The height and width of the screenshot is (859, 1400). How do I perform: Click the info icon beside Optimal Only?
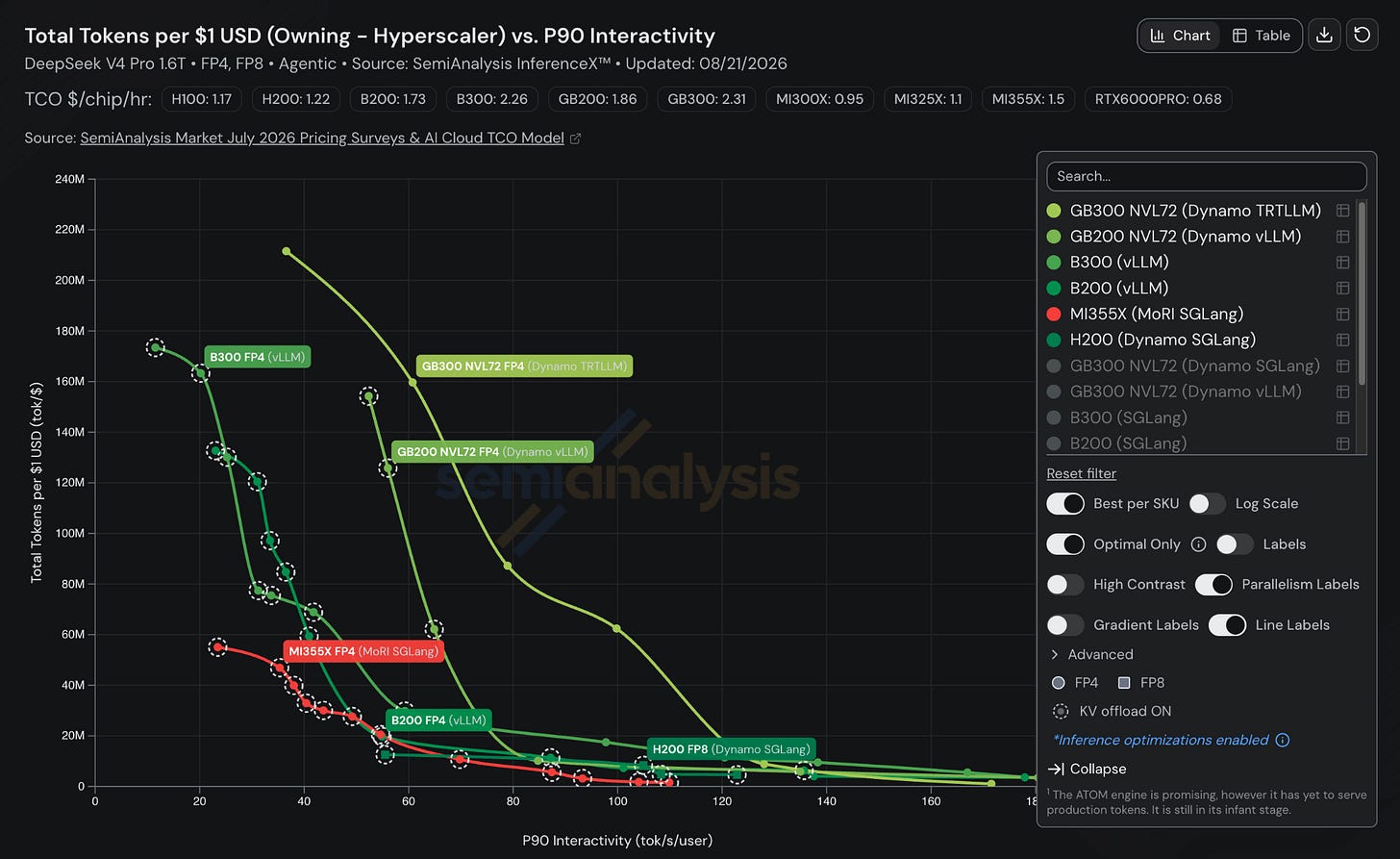[x=1198, y=544]
